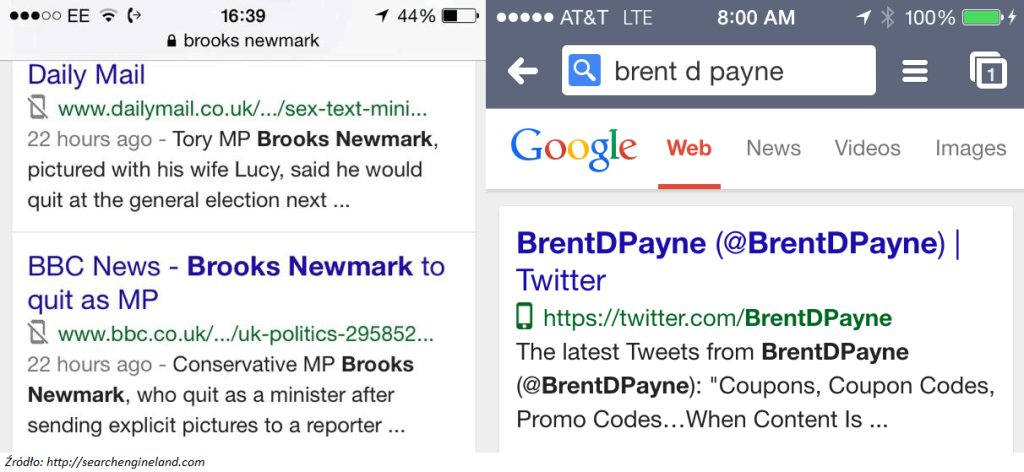Tap the 'brent d payne' search field

pos(718,71)
